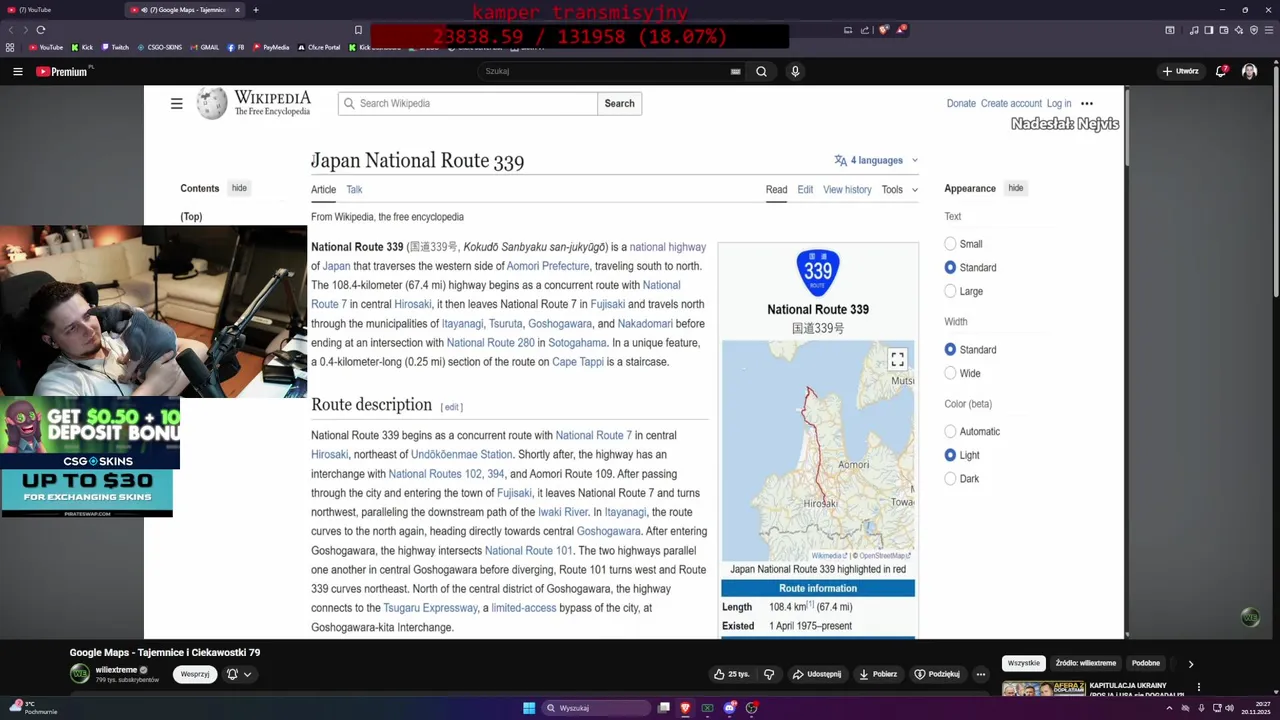Select Wide page width
The height and width of the screenshot is (720, 1280).
click(950, 373)
